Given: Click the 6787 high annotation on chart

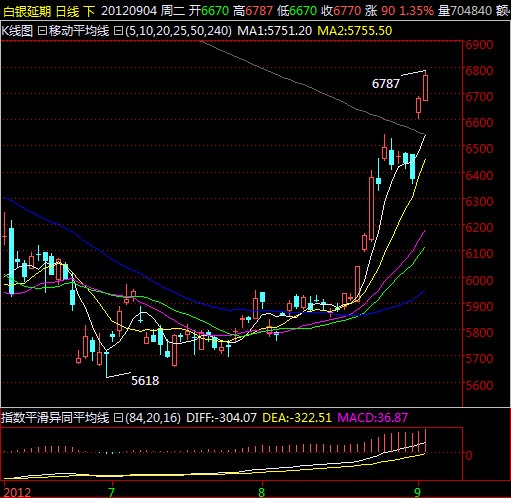Looking at the screenshot, I should coord(386,83).
